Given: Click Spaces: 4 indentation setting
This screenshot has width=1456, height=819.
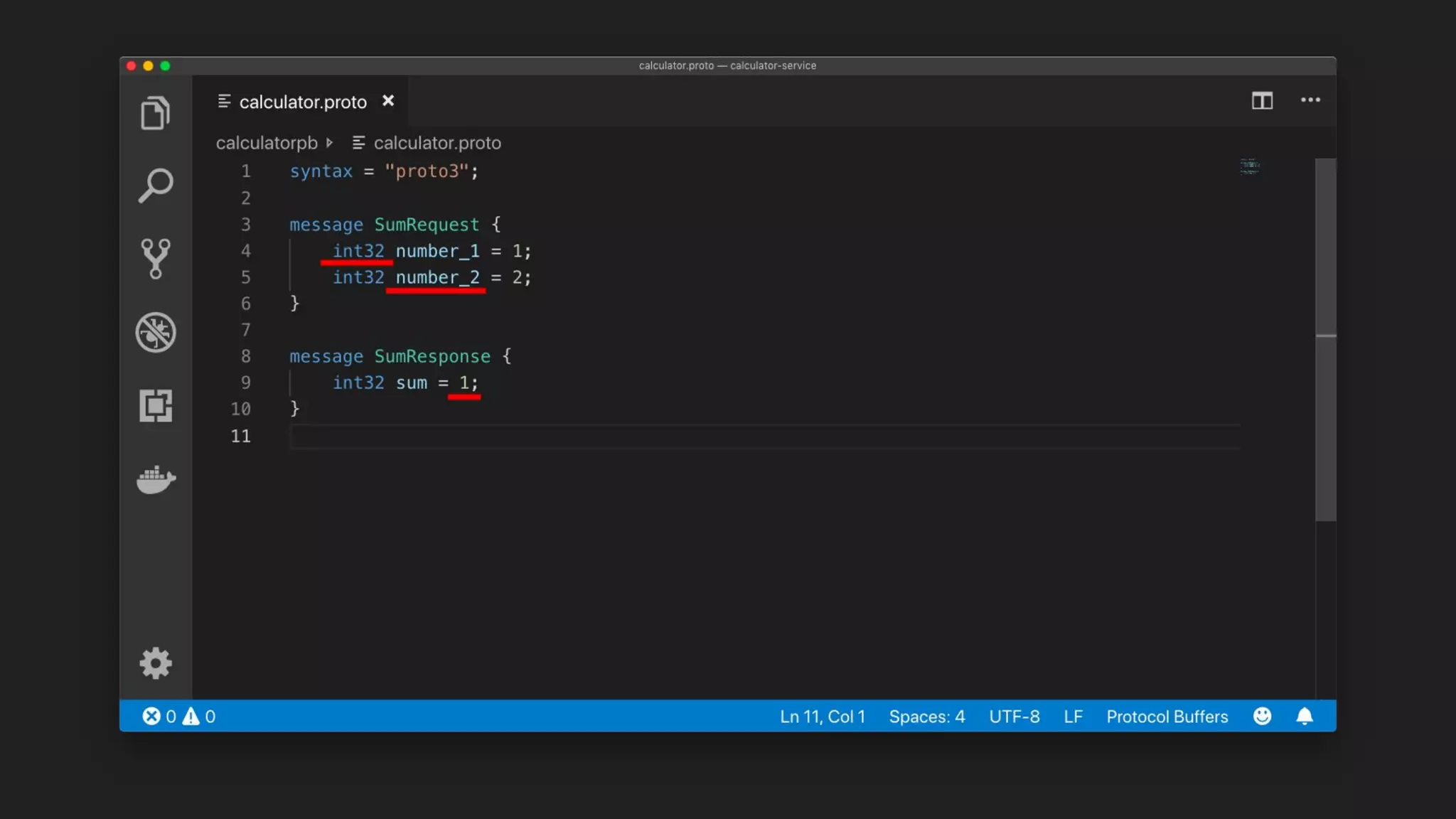Looking at the screenshot, I should pos(926,717).
